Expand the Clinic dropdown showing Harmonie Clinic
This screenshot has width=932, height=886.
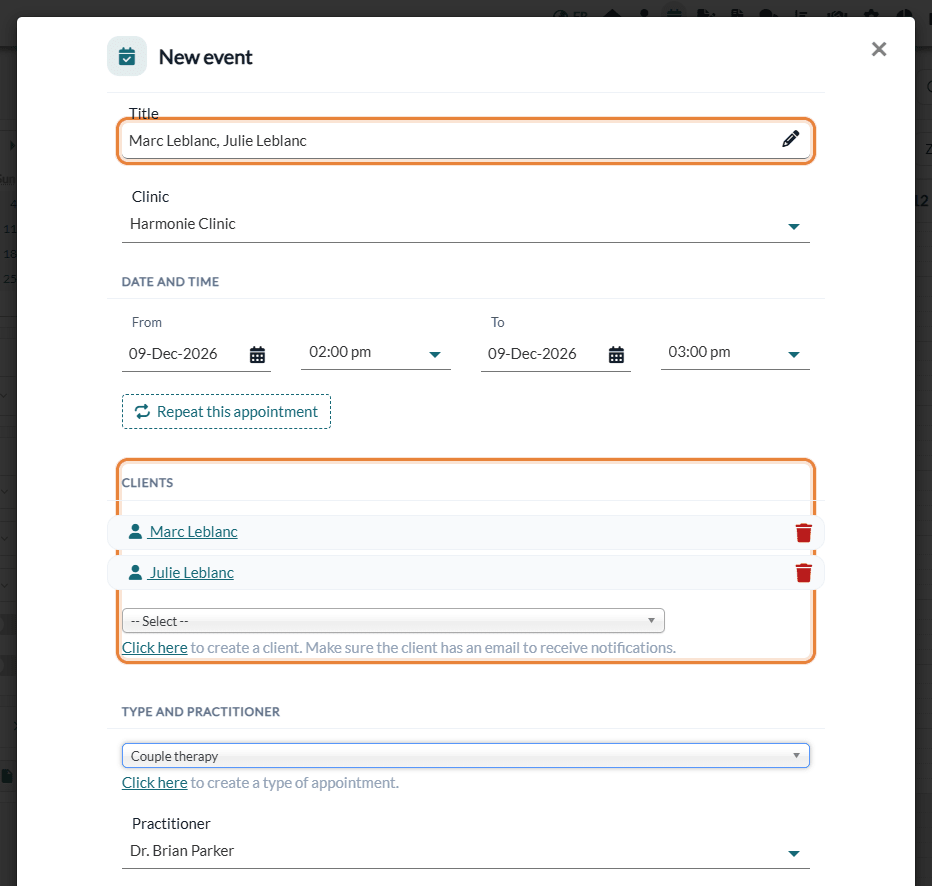pyautogui.click(x=465, y=225)
